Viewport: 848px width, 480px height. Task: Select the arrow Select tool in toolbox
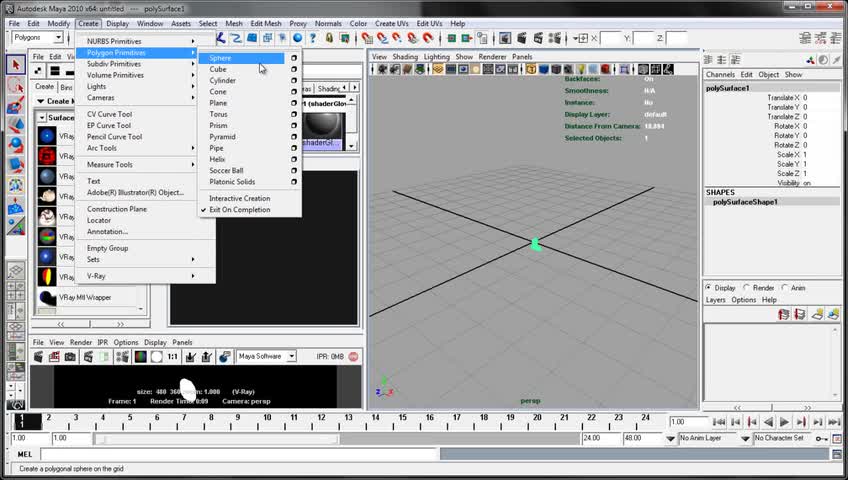pos(16,65)
